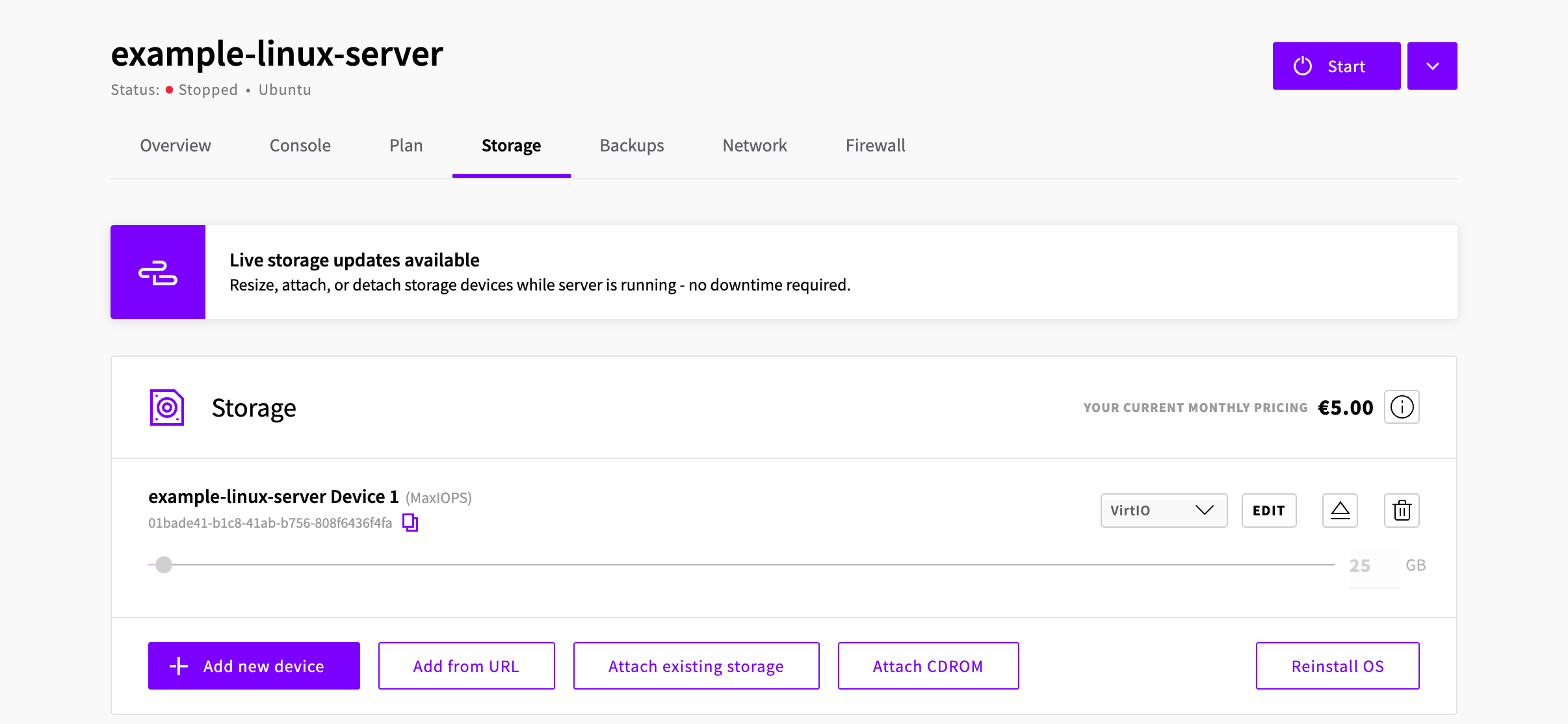Screen dimensions: 1568x724
Task: Open the Console tab
Action: click(x=300, y=146)
